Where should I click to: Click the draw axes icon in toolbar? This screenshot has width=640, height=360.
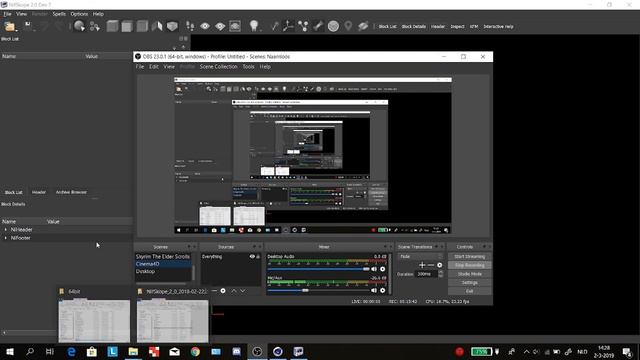point(288,26)
